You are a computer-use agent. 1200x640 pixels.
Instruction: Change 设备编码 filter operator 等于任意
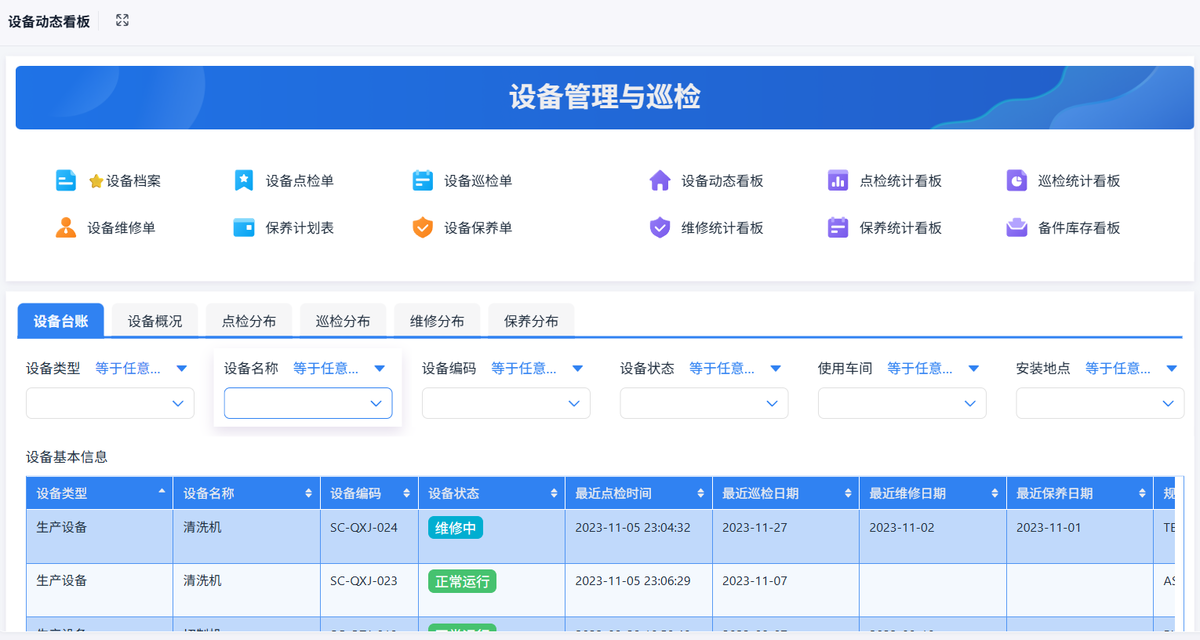(535, 369)
